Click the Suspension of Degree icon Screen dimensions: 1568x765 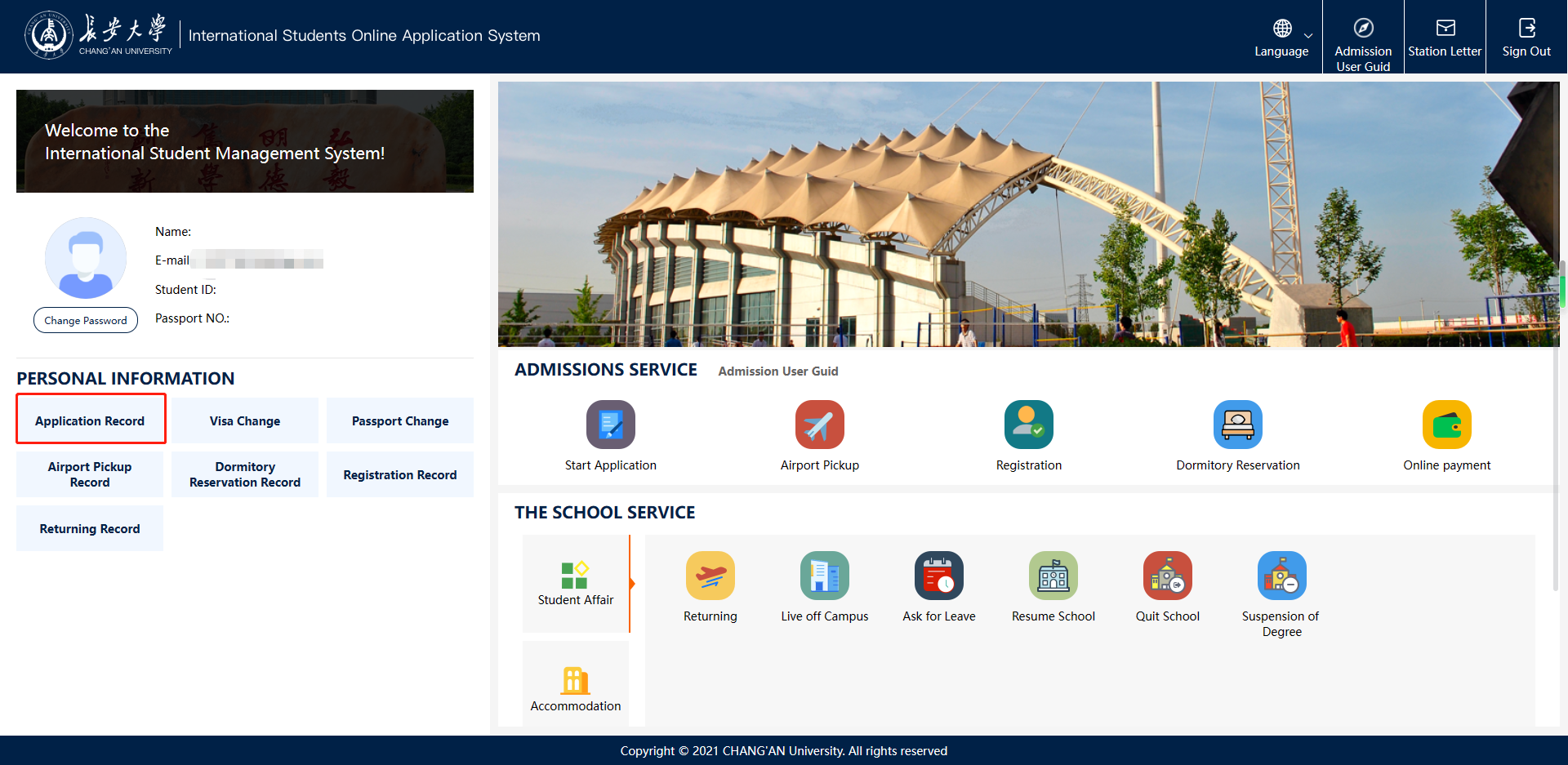click(1281, 576)
